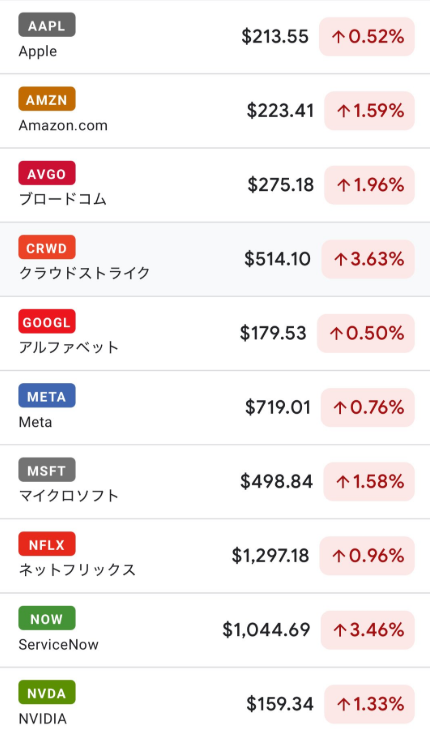Select the Microsoft price $498.84

click(x=276, y=482)
